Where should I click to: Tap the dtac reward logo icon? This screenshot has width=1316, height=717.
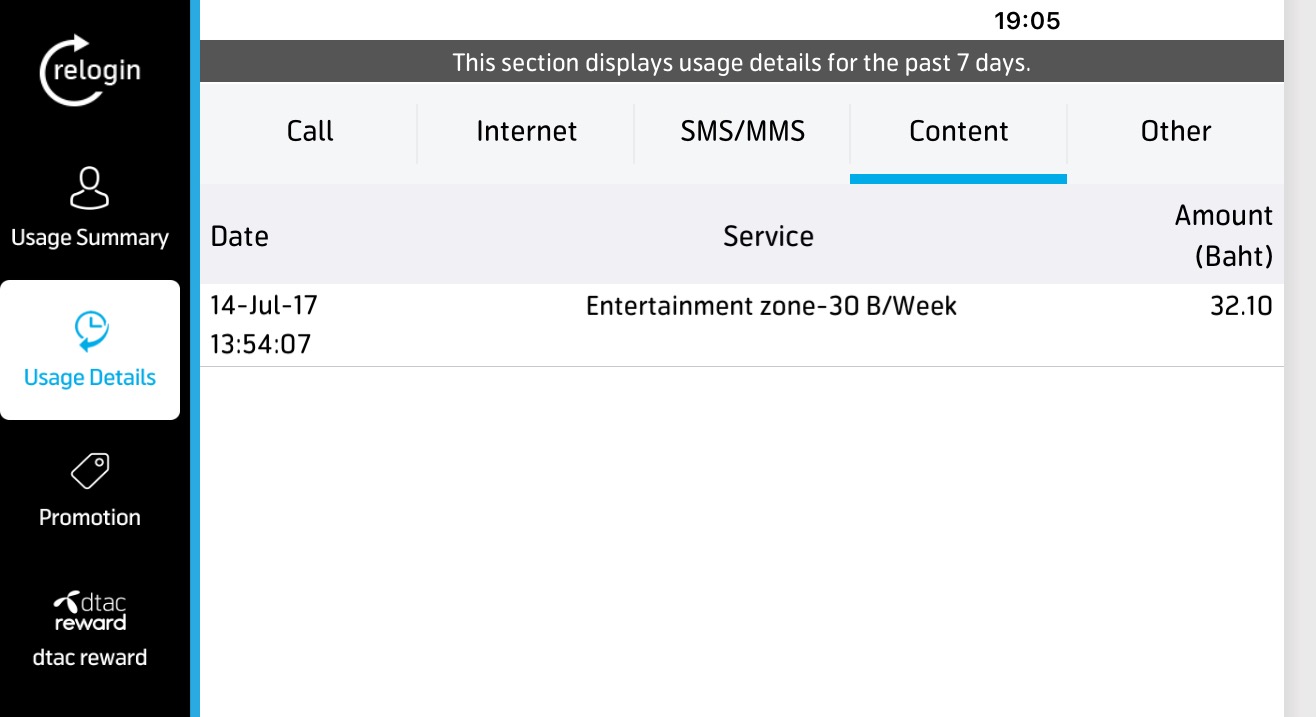click(90, 612)
